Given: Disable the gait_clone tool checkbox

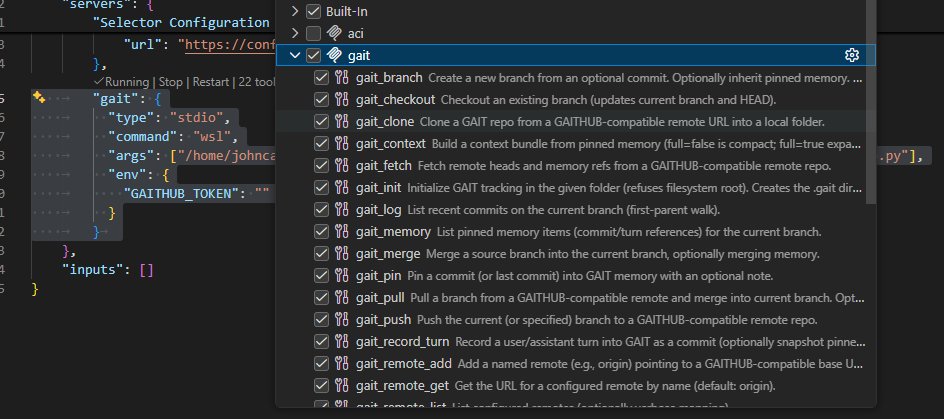Looking at the screenshot, I should [x=321, y=122].
